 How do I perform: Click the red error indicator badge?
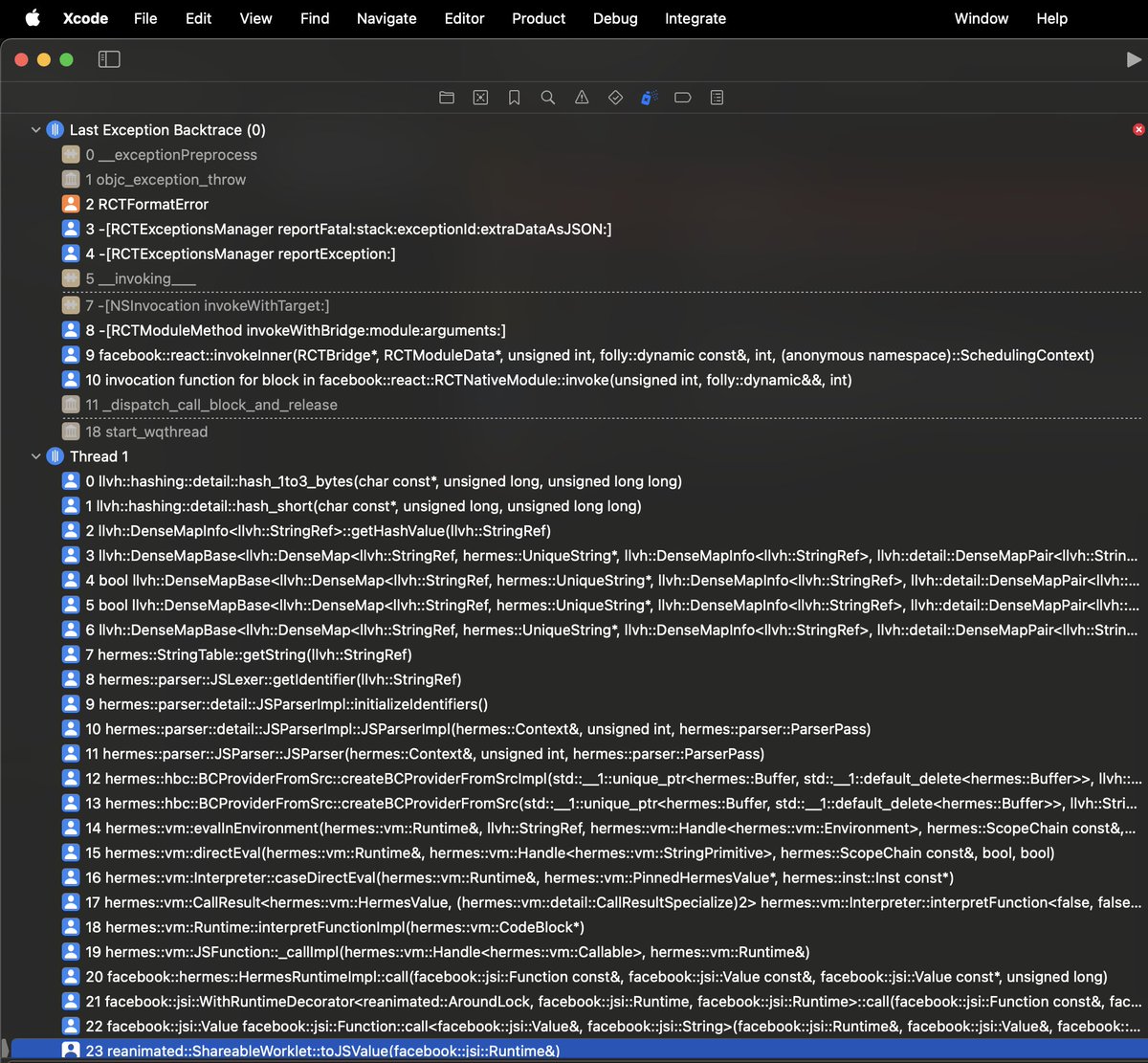coord(1138,129)
